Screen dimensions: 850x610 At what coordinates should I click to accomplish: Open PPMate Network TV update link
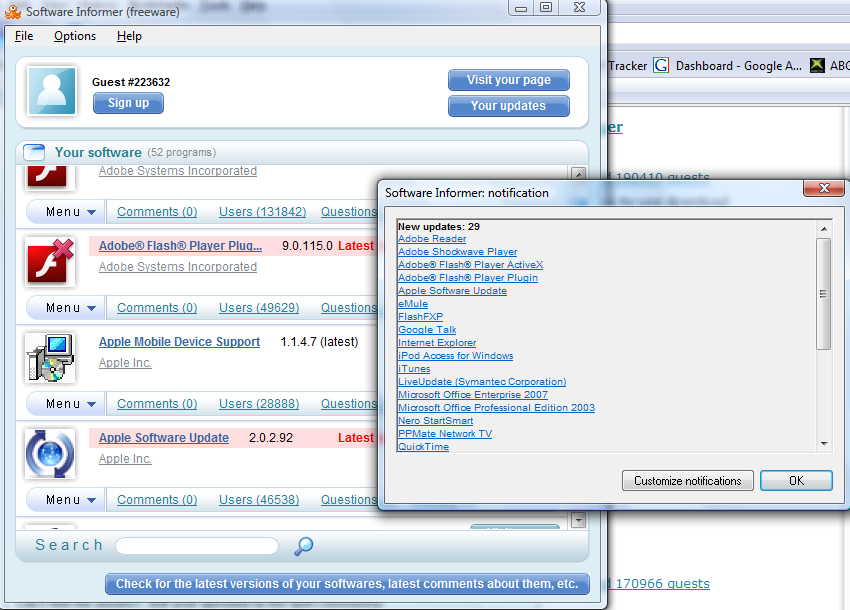click(x=445, y=434)
